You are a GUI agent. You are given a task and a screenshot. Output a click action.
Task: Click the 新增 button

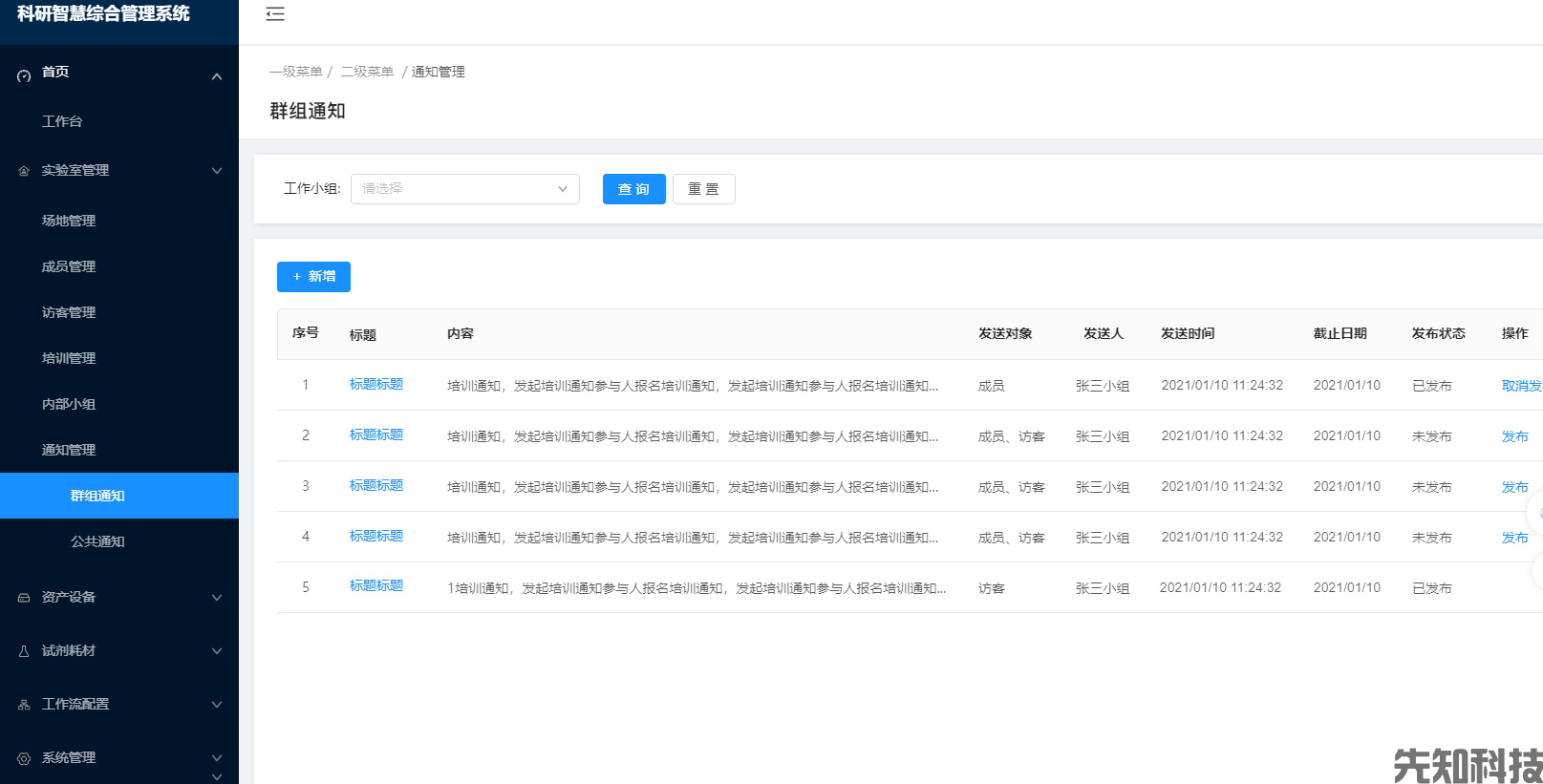313,277
